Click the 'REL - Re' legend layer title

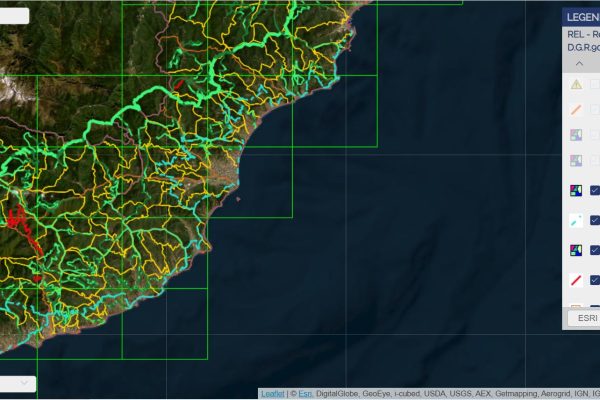pos(584,34)
